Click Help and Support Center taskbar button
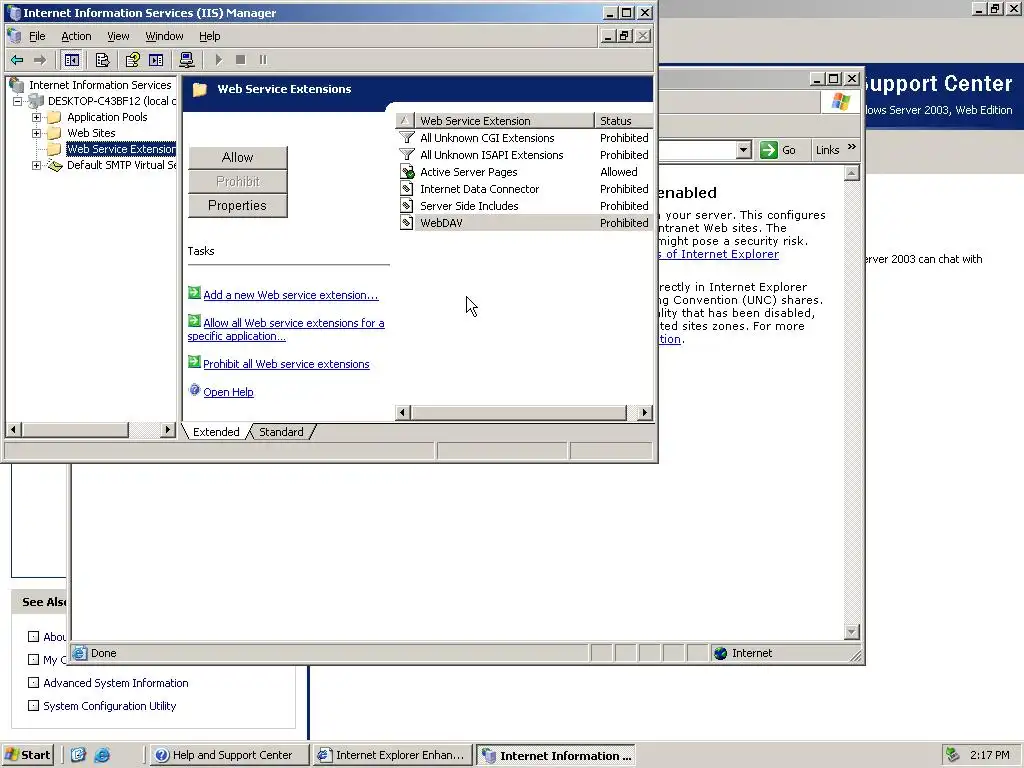 [229, 755]
